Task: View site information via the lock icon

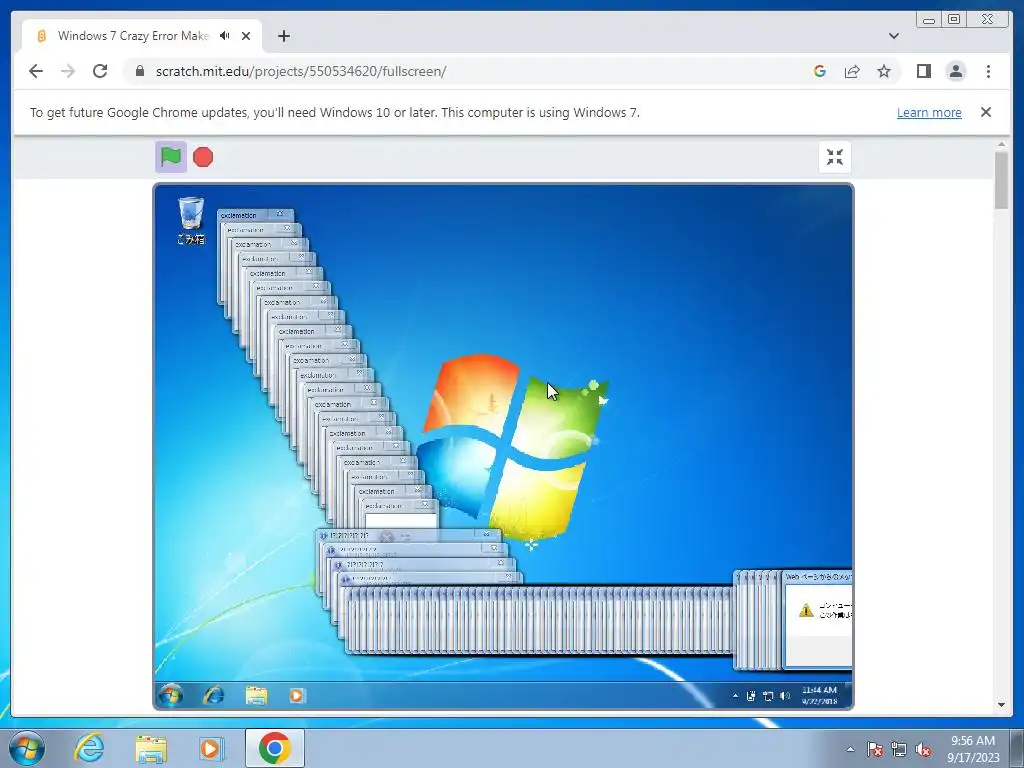Action: tap(139, 71)
